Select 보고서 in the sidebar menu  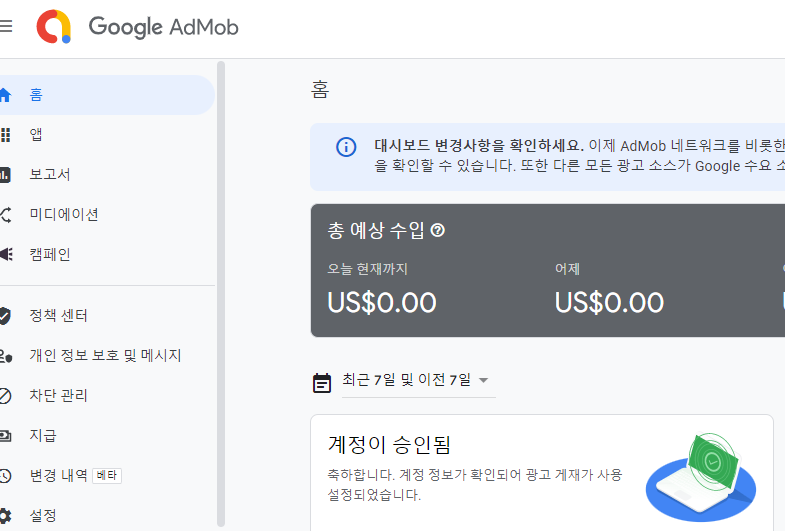[50, 175]
